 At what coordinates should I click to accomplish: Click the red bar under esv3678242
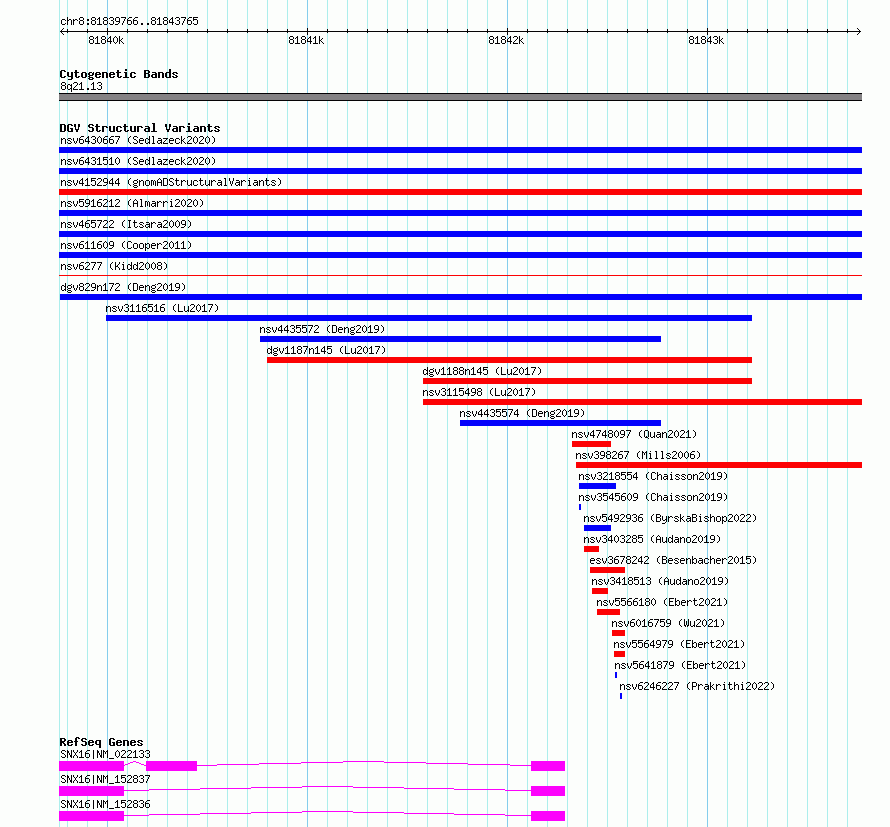point(607,570)
